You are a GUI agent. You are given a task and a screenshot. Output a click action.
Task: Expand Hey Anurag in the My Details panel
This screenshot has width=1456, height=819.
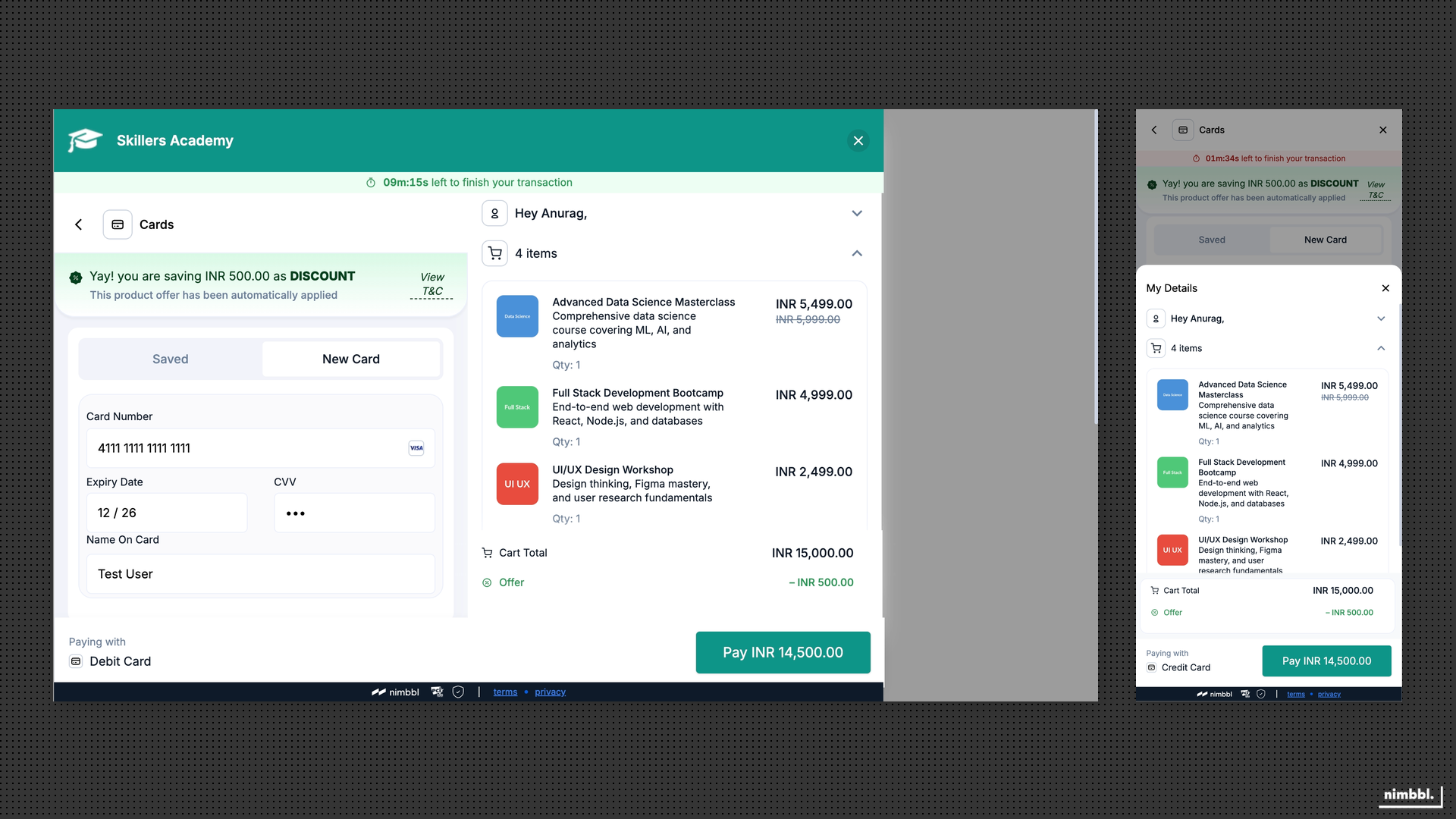coord(1381,318)
